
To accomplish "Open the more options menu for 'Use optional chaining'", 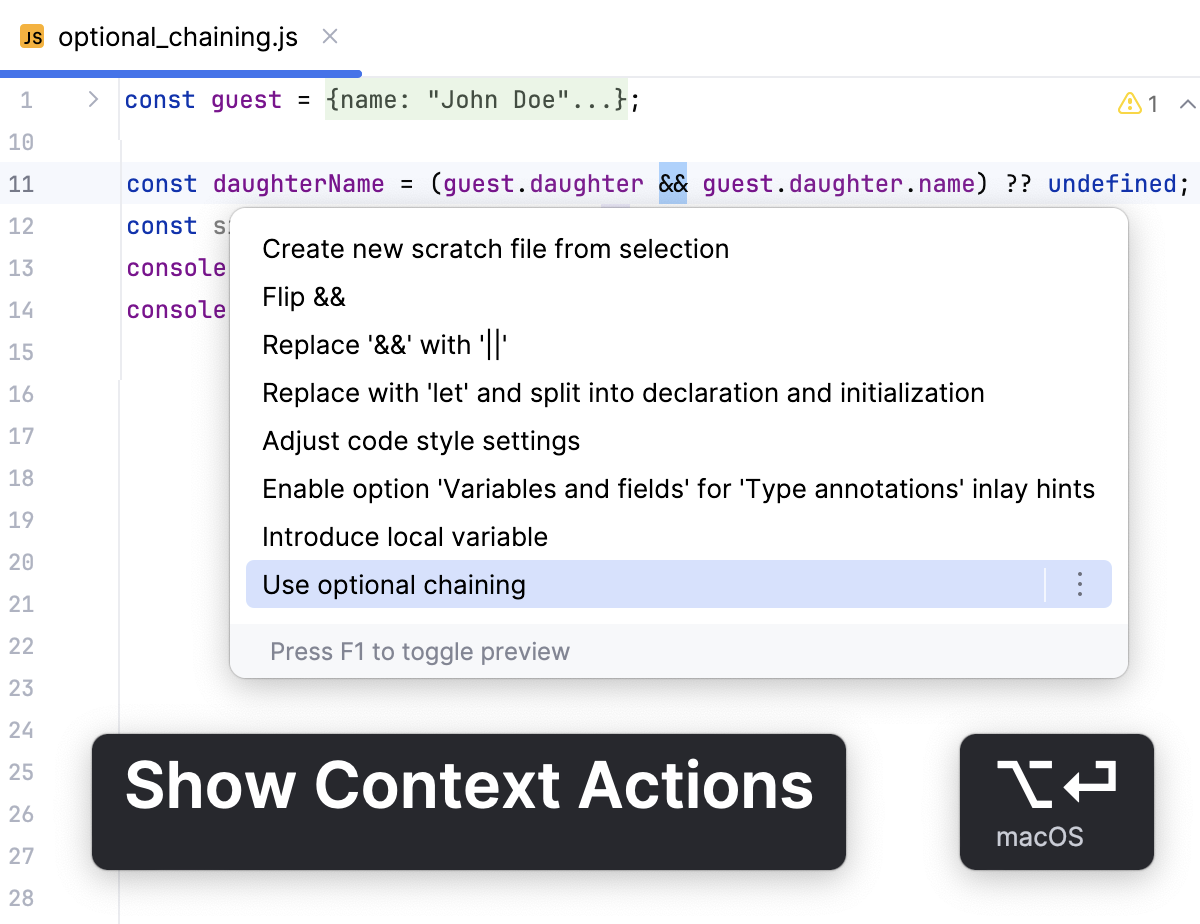I will (x=1080, y=584).
